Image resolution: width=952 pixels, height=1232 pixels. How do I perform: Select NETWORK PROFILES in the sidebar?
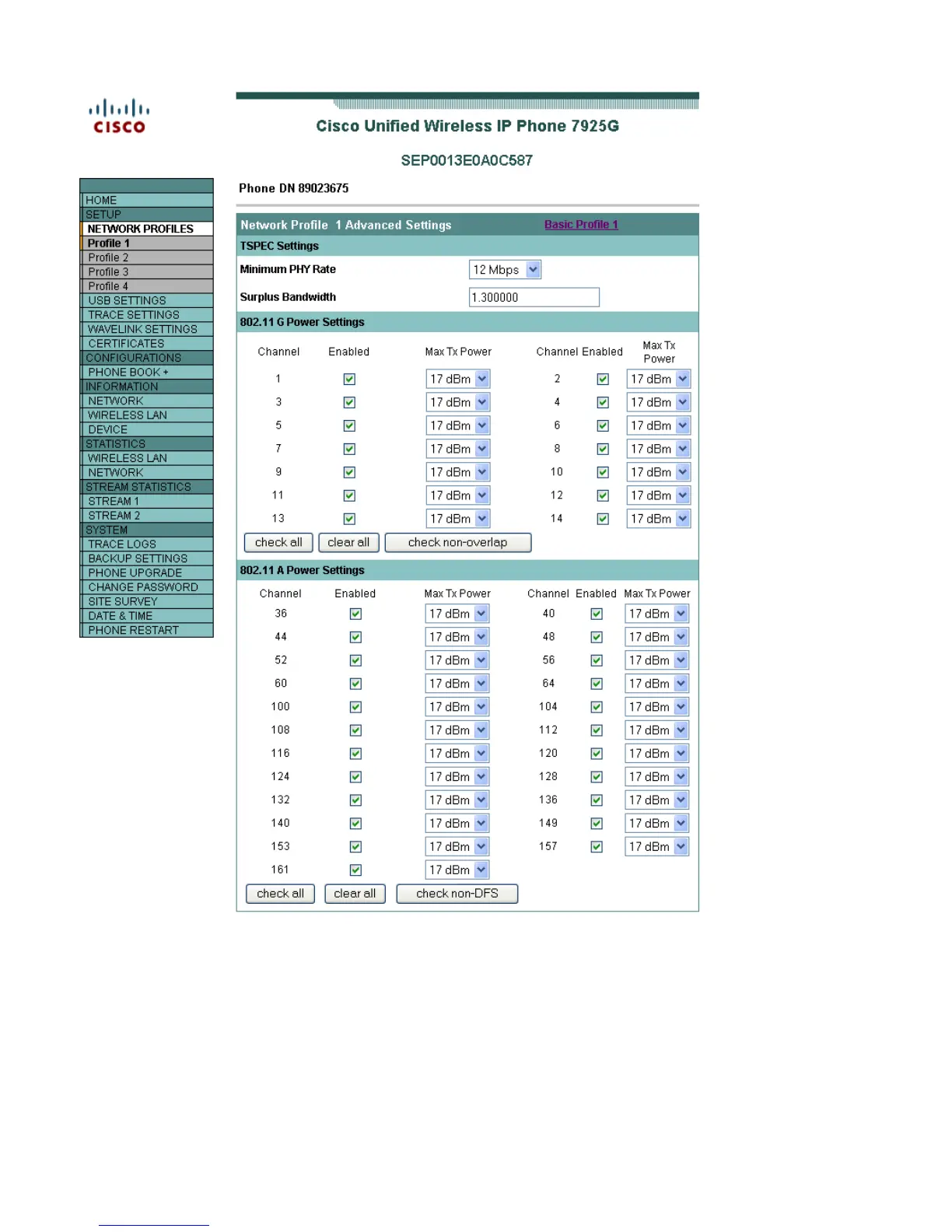[147, 229]
